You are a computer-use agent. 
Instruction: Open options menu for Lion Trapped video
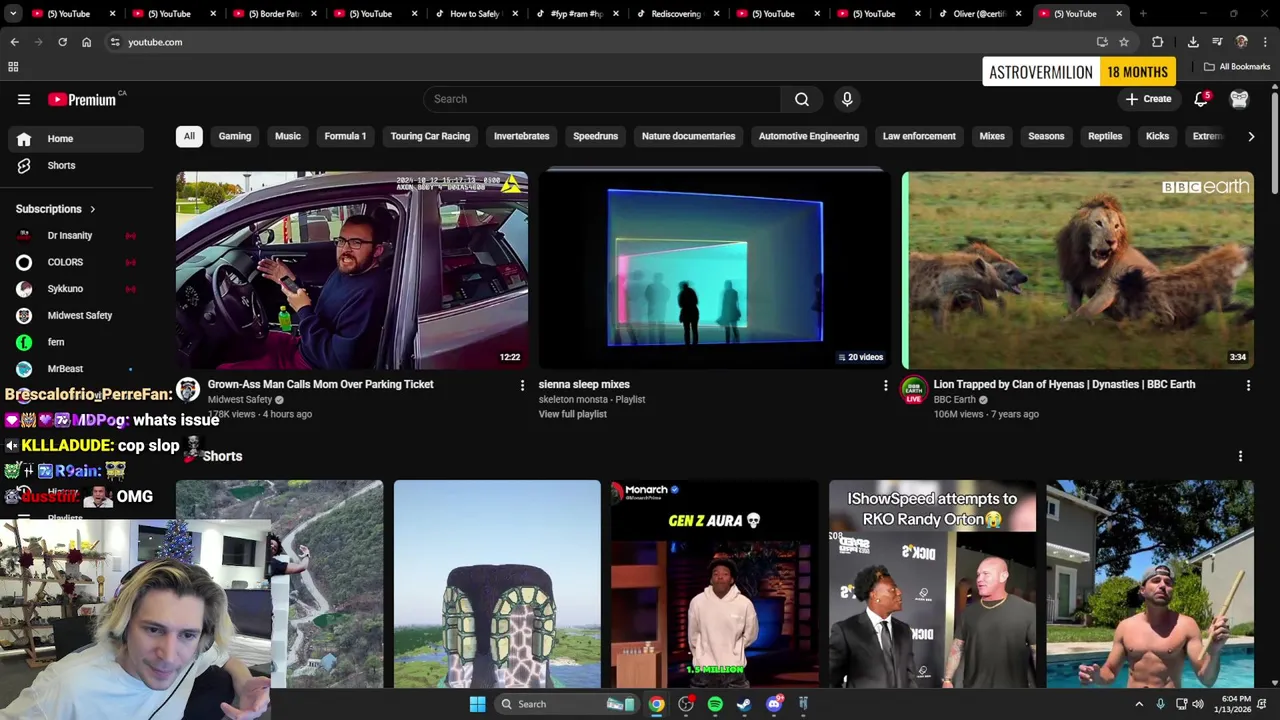[x=1248, y=385]
